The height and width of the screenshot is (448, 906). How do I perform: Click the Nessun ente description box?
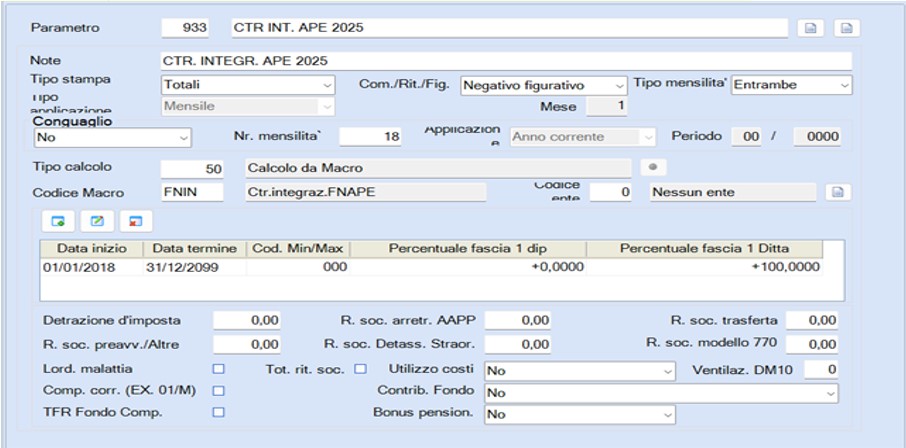coord(733,192)
